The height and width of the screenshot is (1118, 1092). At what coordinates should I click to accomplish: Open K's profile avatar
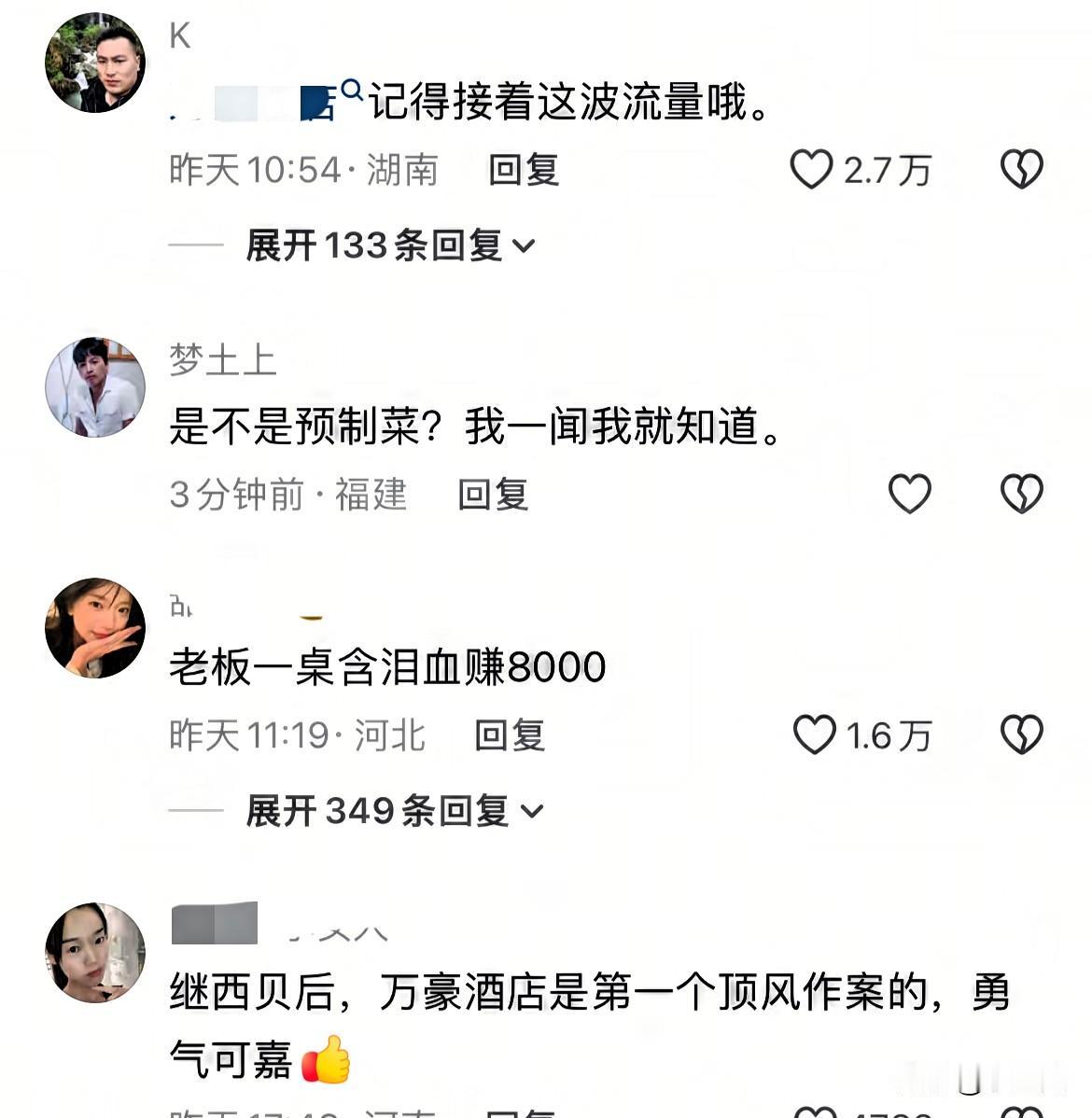click(95, 63)
